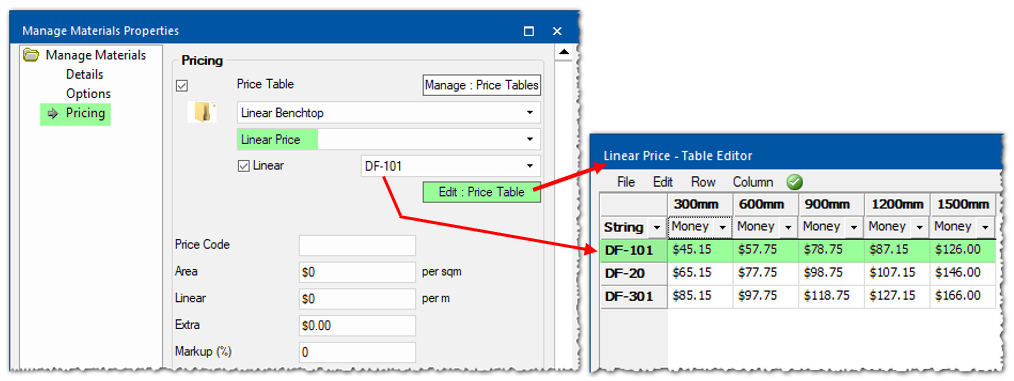This screenshot has height=381, width=1014.
Task: Select Manage Materials tree root
Action: 95,55
